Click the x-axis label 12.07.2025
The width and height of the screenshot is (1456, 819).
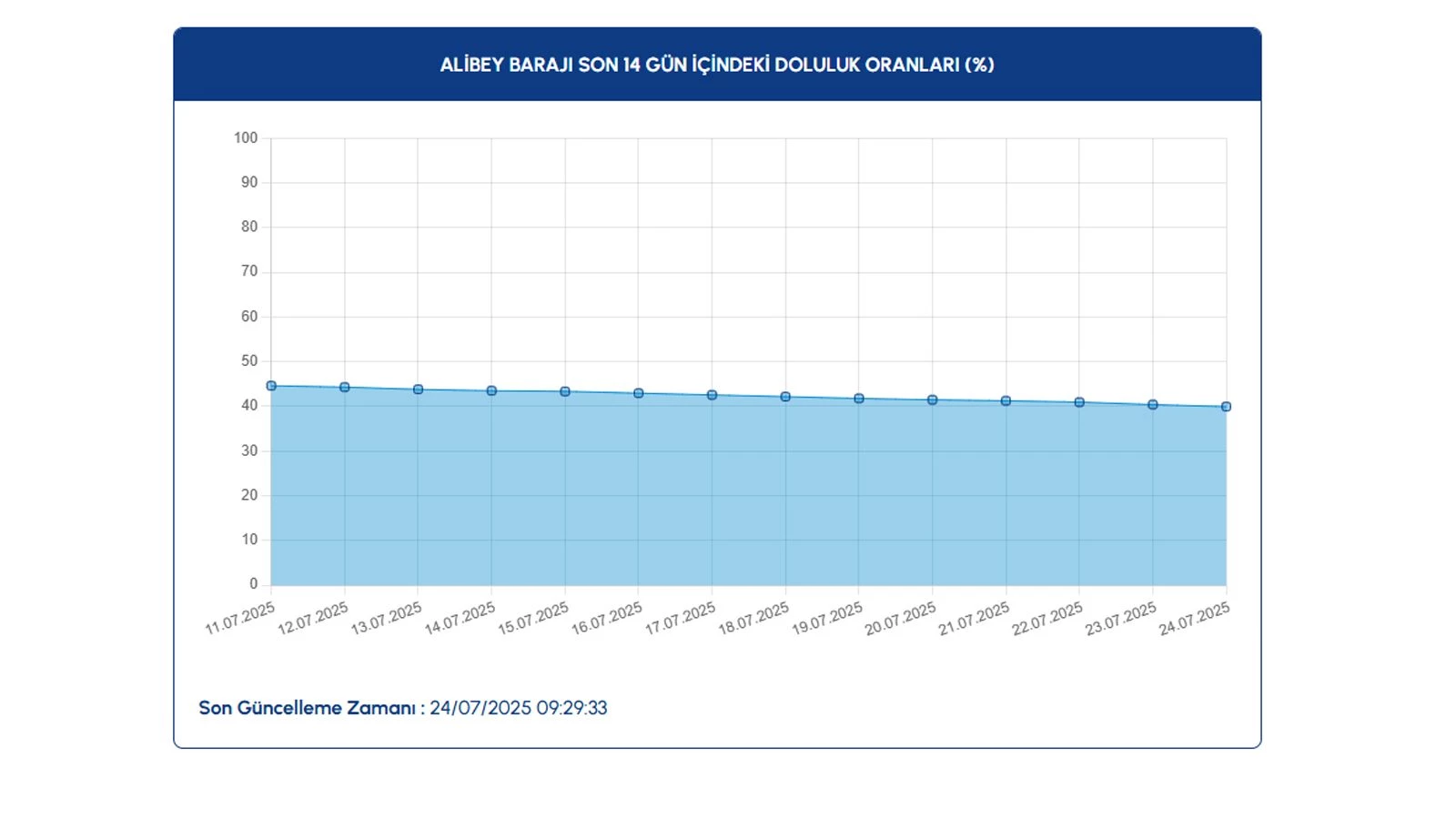[x=313, y=619]
